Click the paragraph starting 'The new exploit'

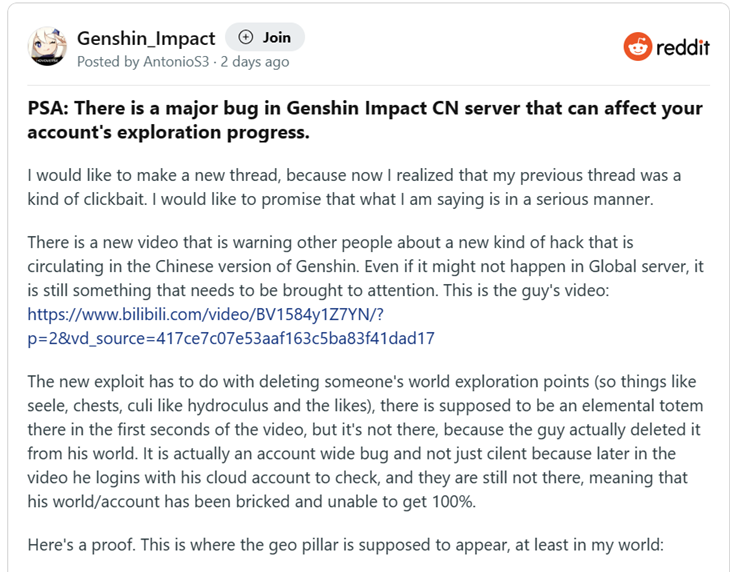tap(365, 441)
